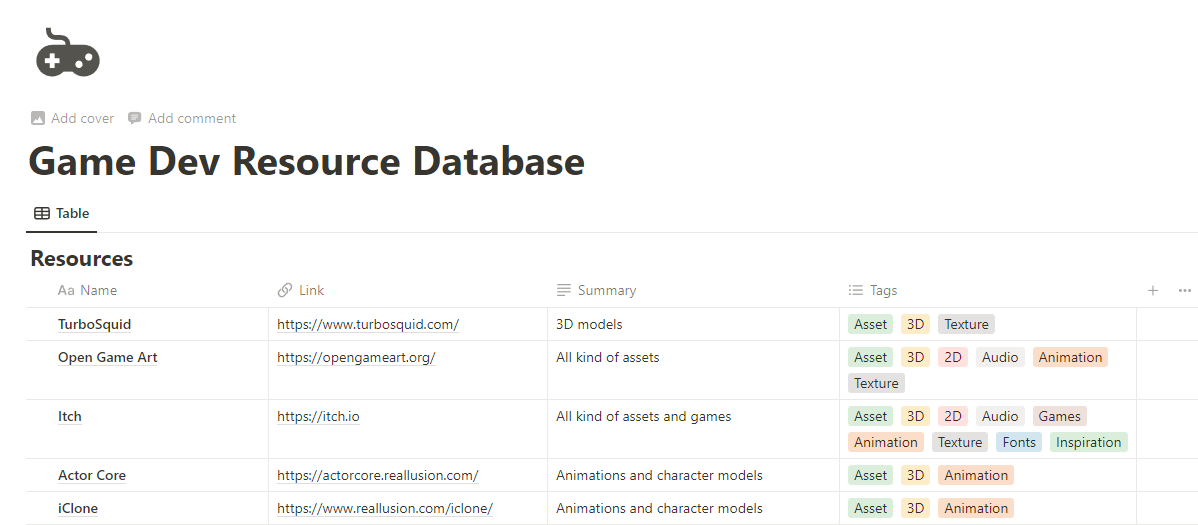Screen dimensions: 1198x525
Task: Open the Itch row page
Action: 70,416
